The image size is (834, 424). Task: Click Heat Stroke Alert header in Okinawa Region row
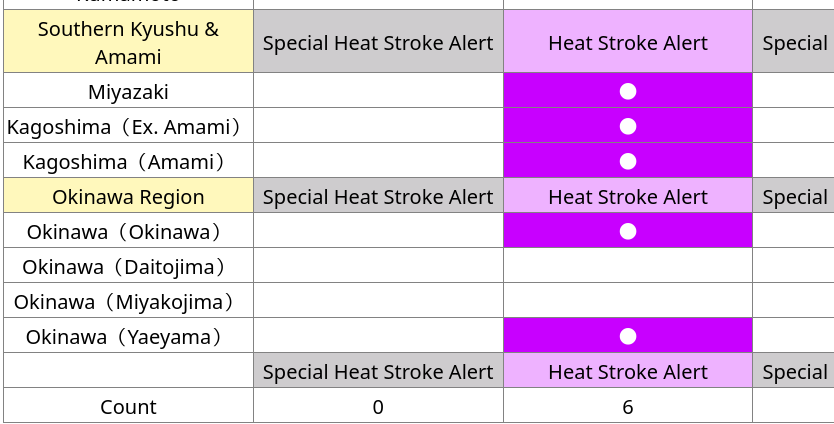tap(628, 196)
